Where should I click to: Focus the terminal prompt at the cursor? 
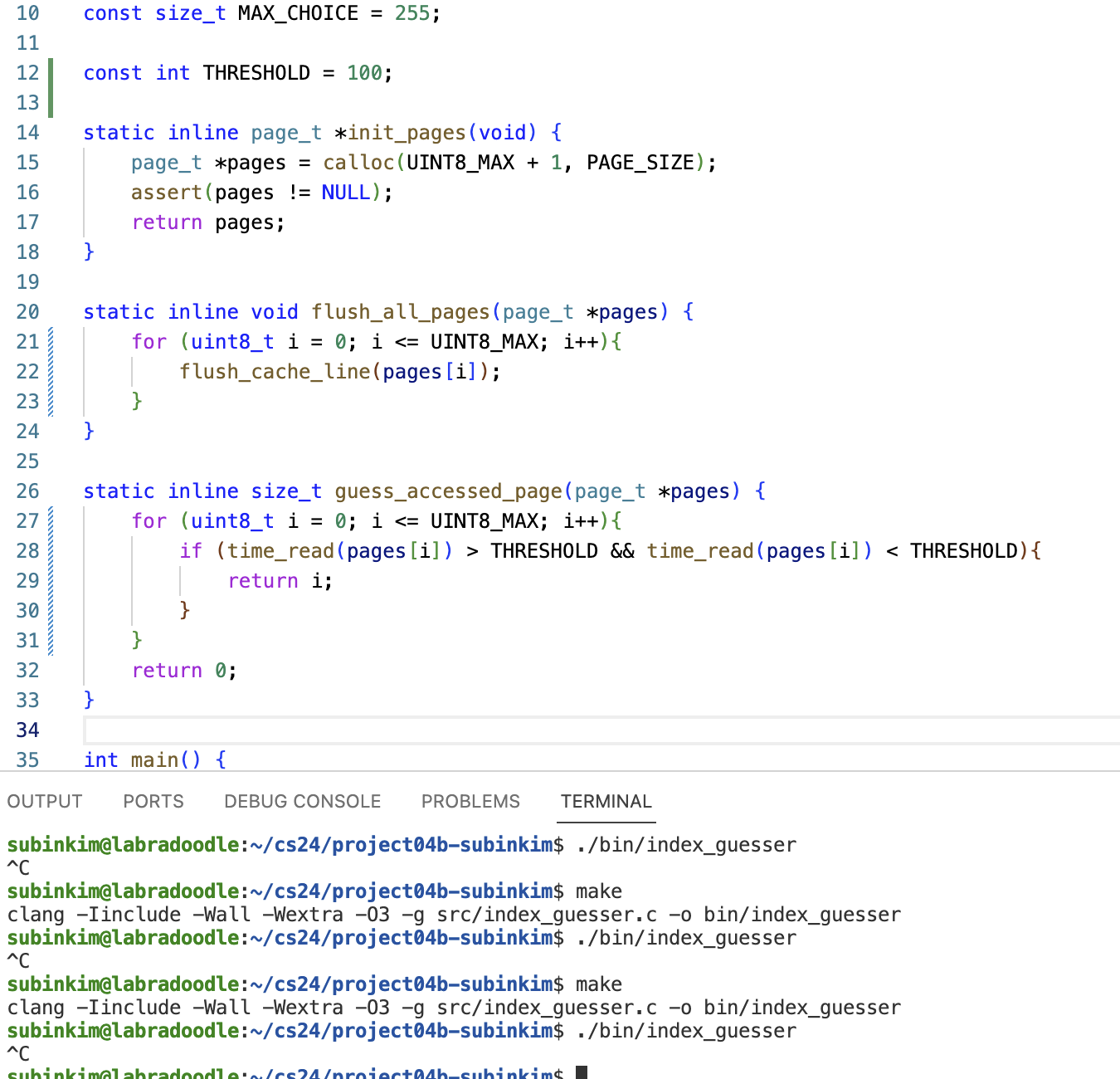581,1072
